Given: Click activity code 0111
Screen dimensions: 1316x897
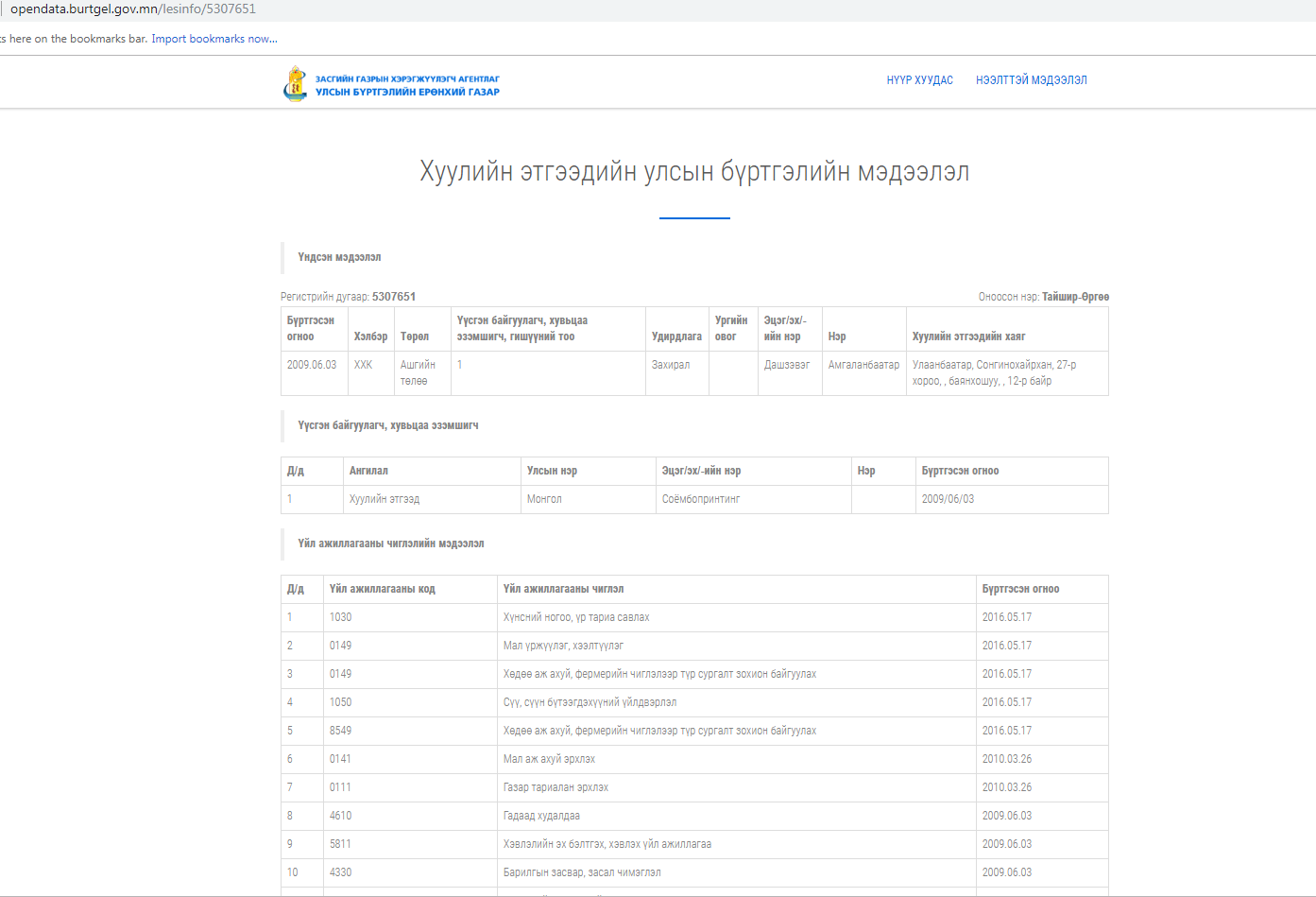Looking at the screenshot, I should tap(340, 787).
